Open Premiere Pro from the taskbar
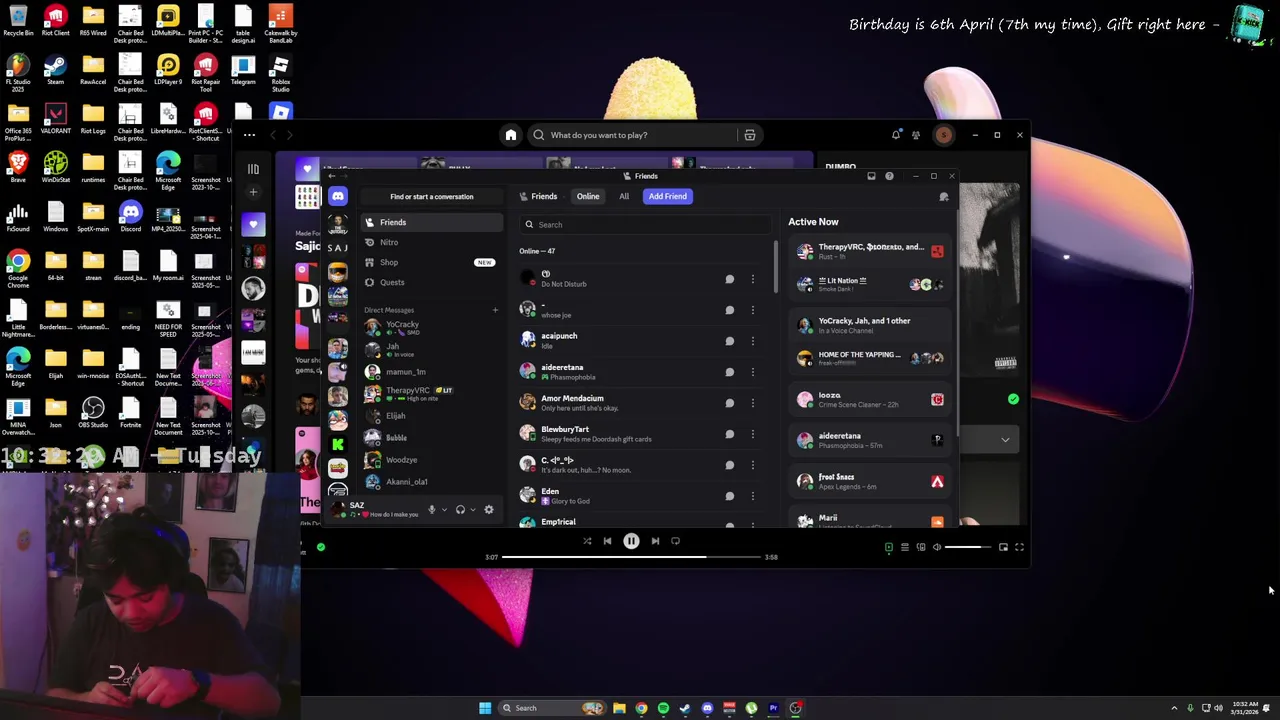The width and height of the screenshot is (1280, 720). 773,708
